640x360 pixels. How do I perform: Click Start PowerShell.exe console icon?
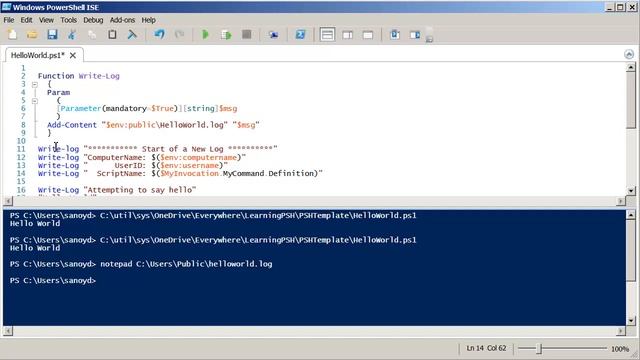click(x=300, y=35)
